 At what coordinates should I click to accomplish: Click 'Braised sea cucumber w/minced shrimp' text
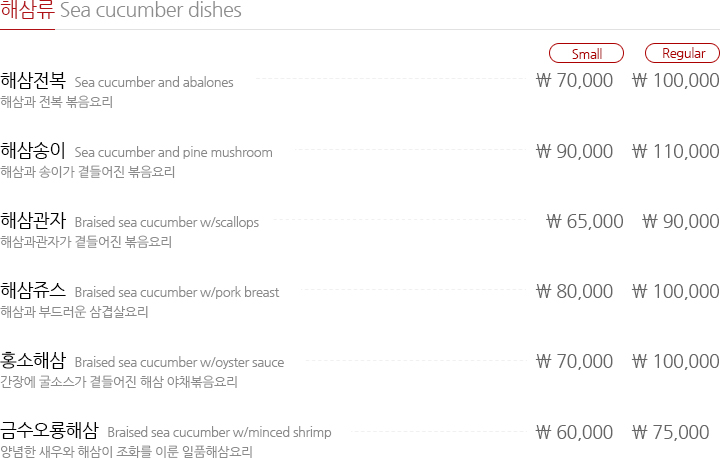219,432
